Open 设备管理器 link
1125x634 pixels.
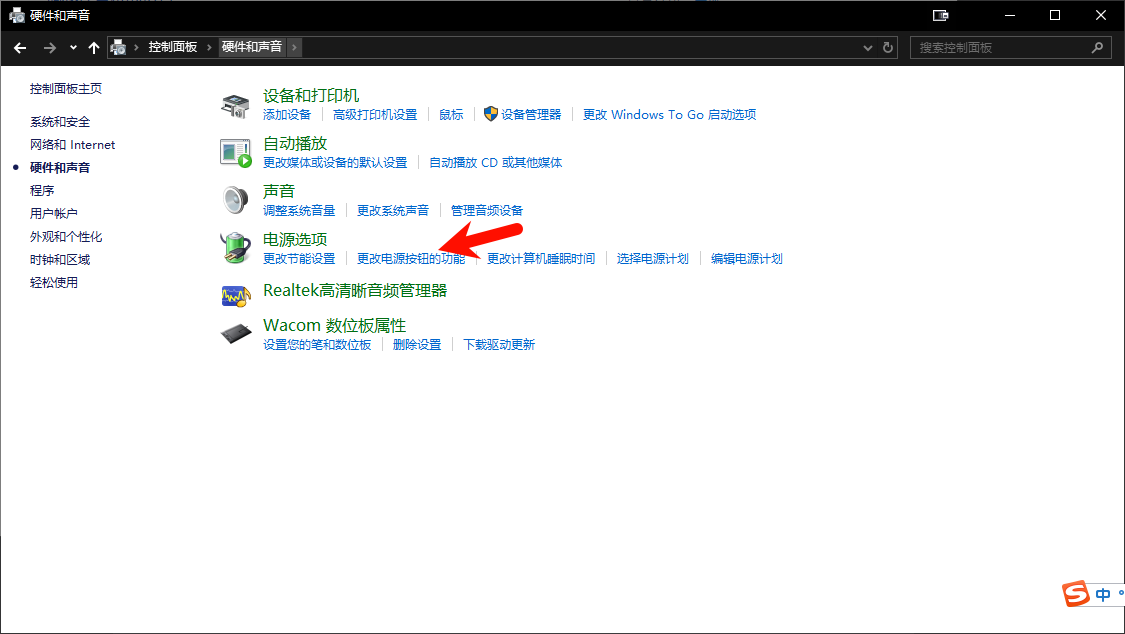coord(531,115)
